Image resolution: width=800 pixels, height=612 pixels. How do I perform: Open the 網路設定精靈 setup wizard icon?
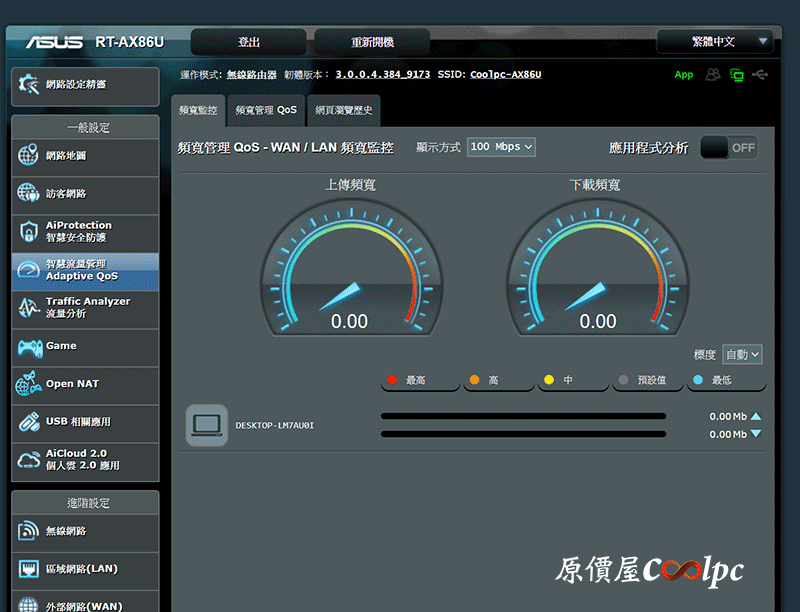pos(29,85)
